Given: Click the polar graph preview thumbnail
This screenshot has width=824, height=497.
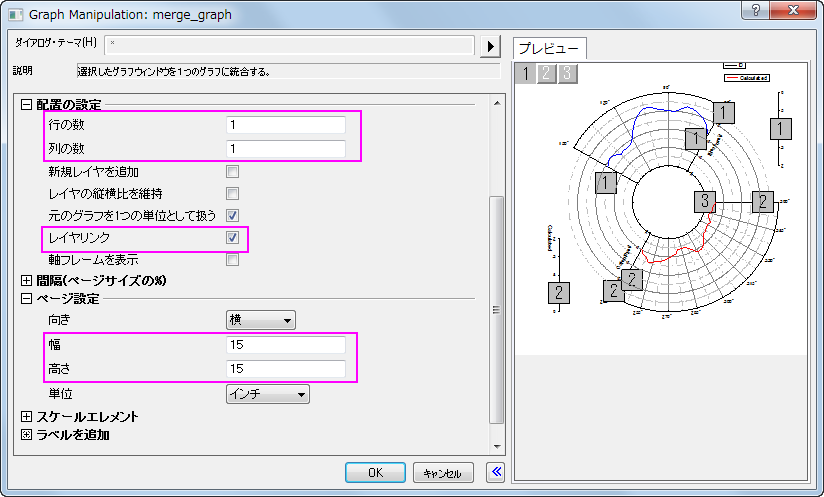Looking at the screenshot, I should pos(660,209).
